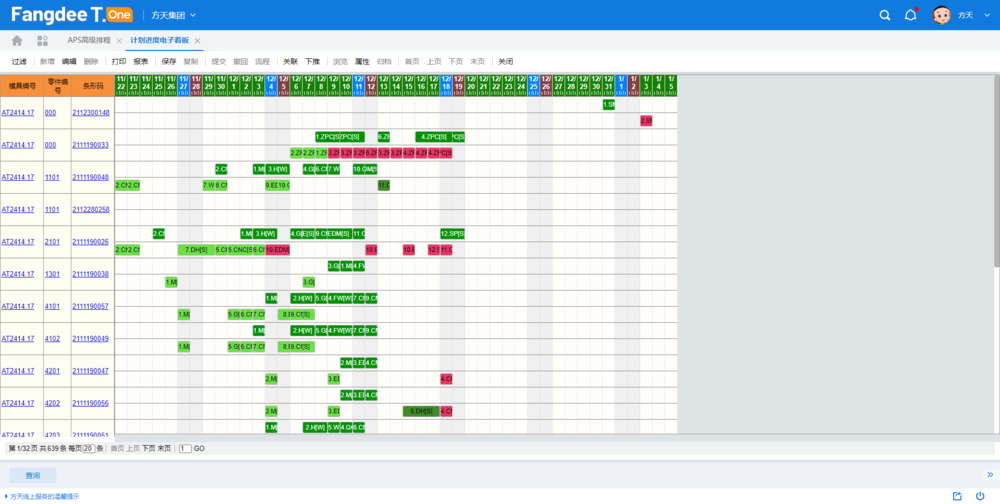This screenshot has width=1000, height=504.
Task: Click the Fangdee T.One logo
Action: point(71,15)
